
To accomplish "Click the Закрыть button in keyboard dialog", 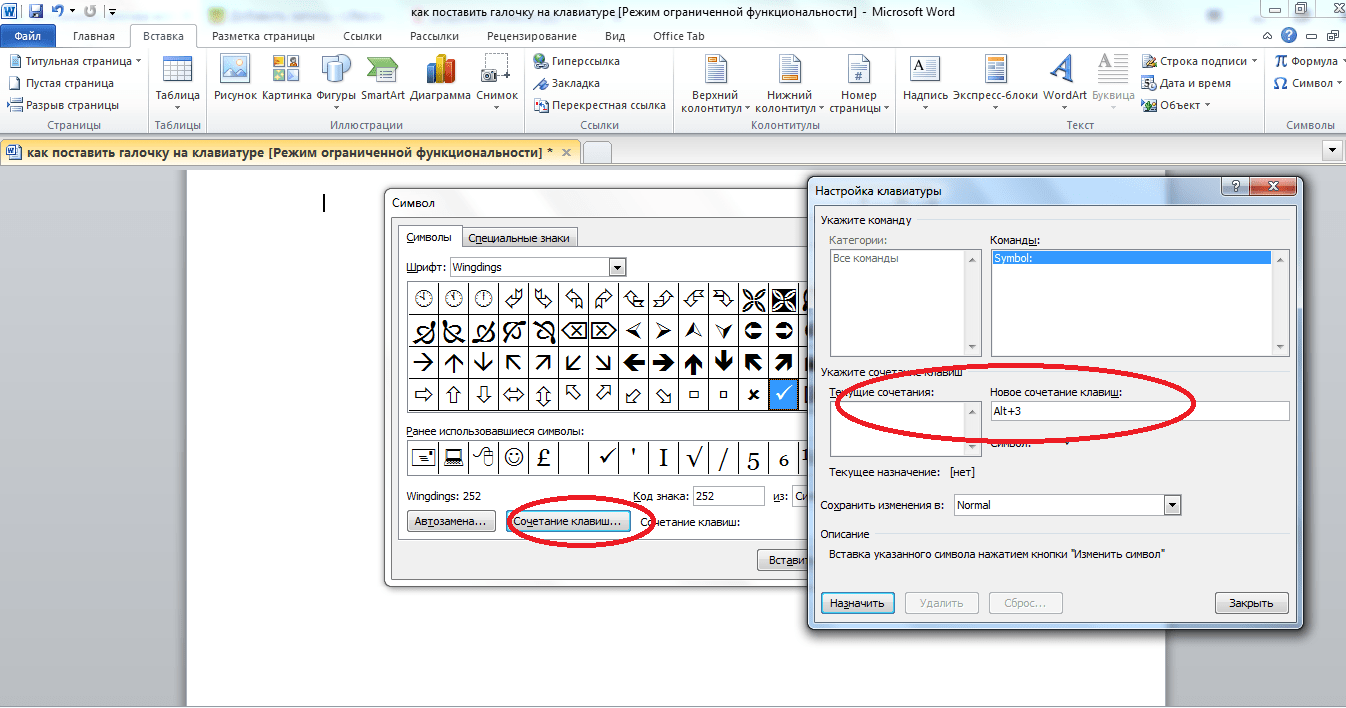I will click(x=1252, y=603).
